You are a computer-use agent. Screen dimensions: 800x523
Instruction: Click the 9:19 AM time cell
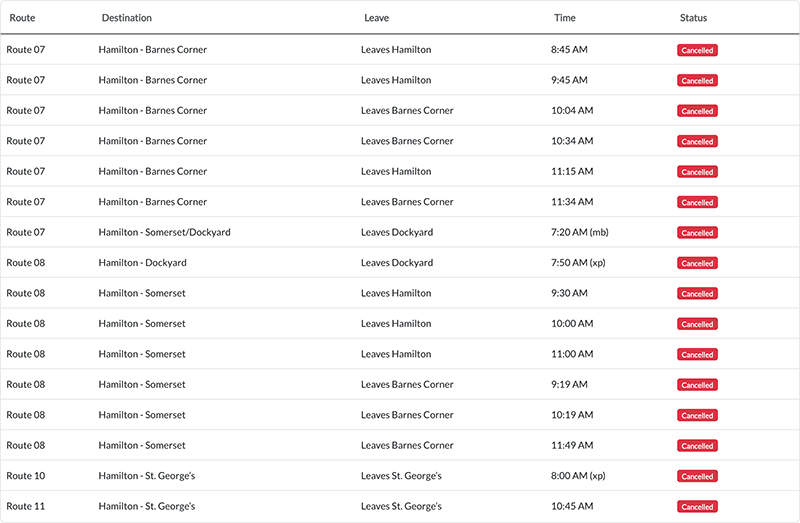point(569,385)
